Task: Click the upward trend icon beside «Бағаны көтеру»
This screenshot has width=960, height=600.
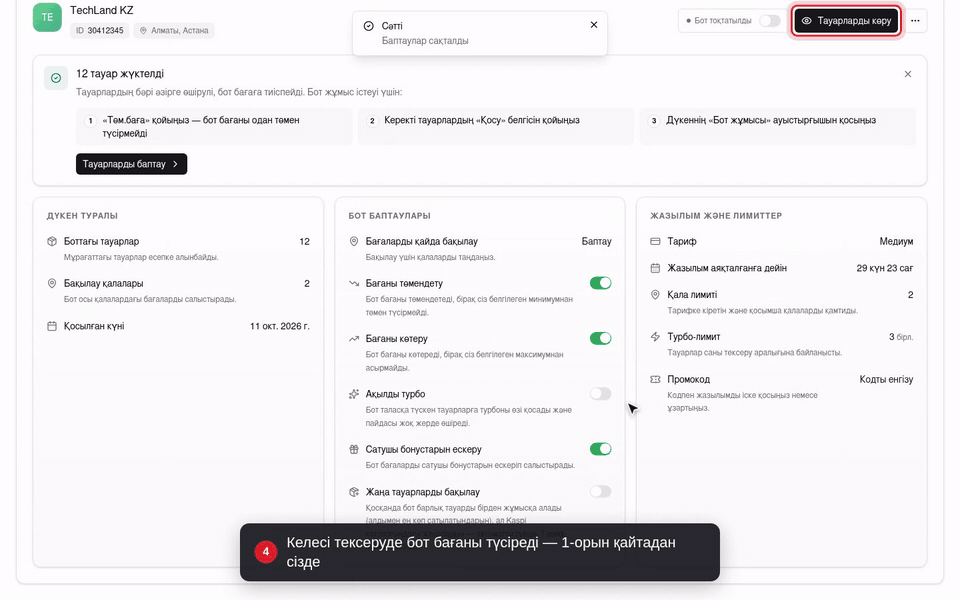Action: point(354,339)
